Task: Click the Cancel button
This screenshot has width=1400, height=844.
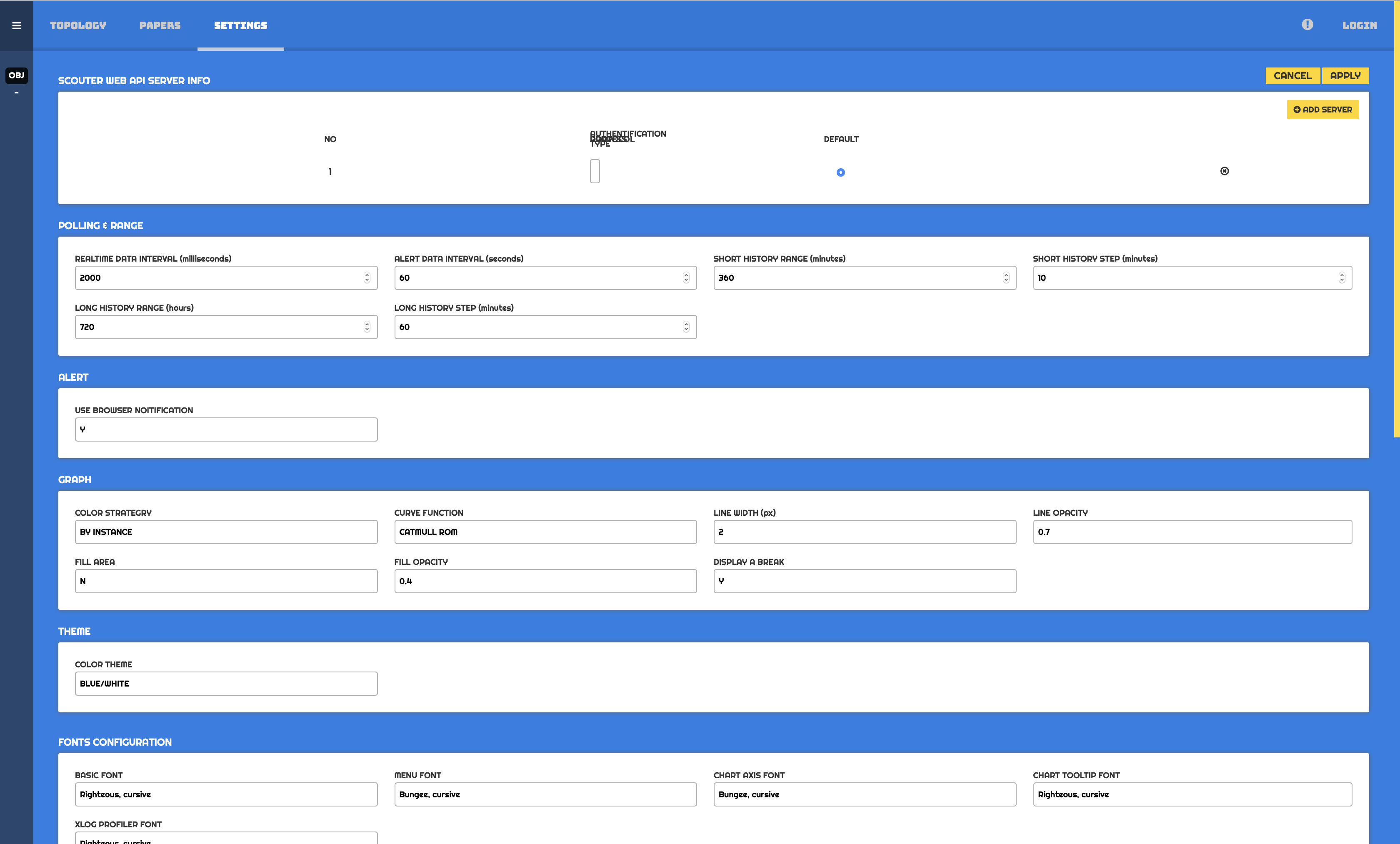Action: 1292,75
